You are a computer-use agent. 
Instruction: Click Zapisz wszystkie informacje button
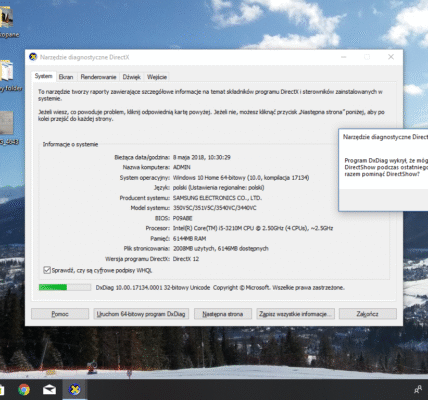click(295, 314)
